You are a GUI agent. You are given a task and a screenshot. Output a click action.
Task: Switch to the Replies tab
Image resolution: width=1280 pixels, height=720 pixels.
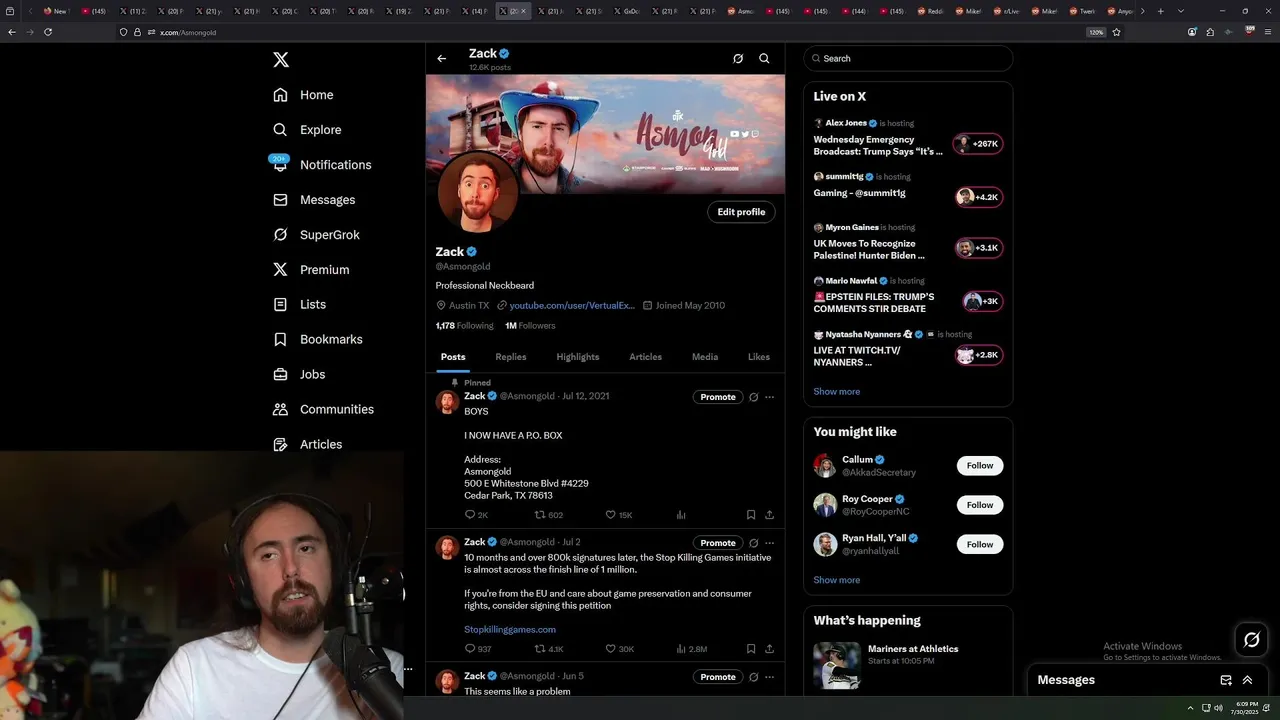point(511,357)
